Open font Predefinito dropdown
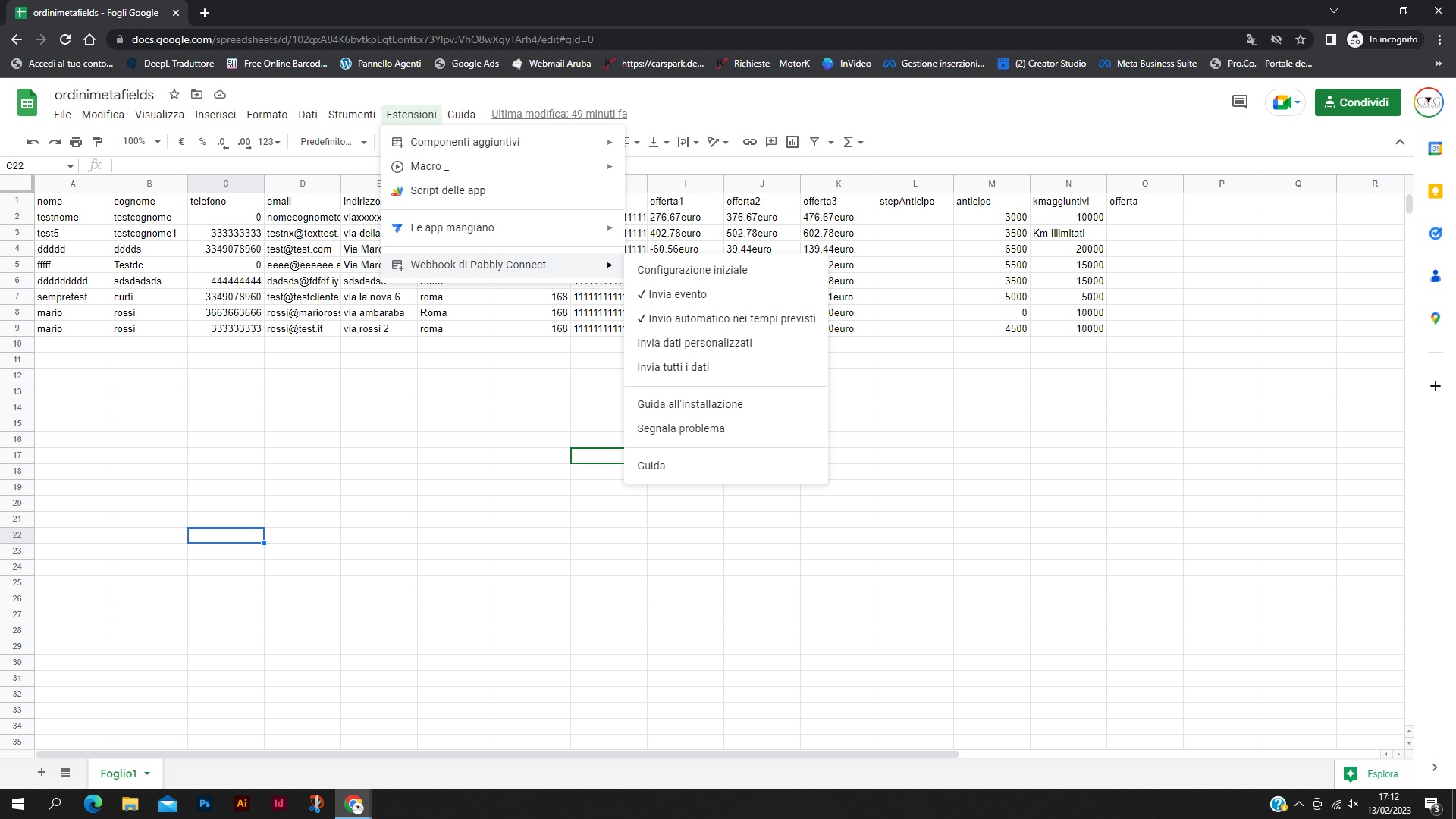 pyautogui.click(x=333, y=142)
